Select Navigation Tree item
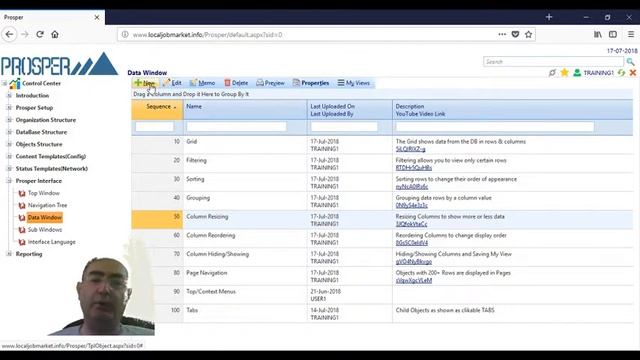Screen dimensions: 640x360 [x=47, y=205]
